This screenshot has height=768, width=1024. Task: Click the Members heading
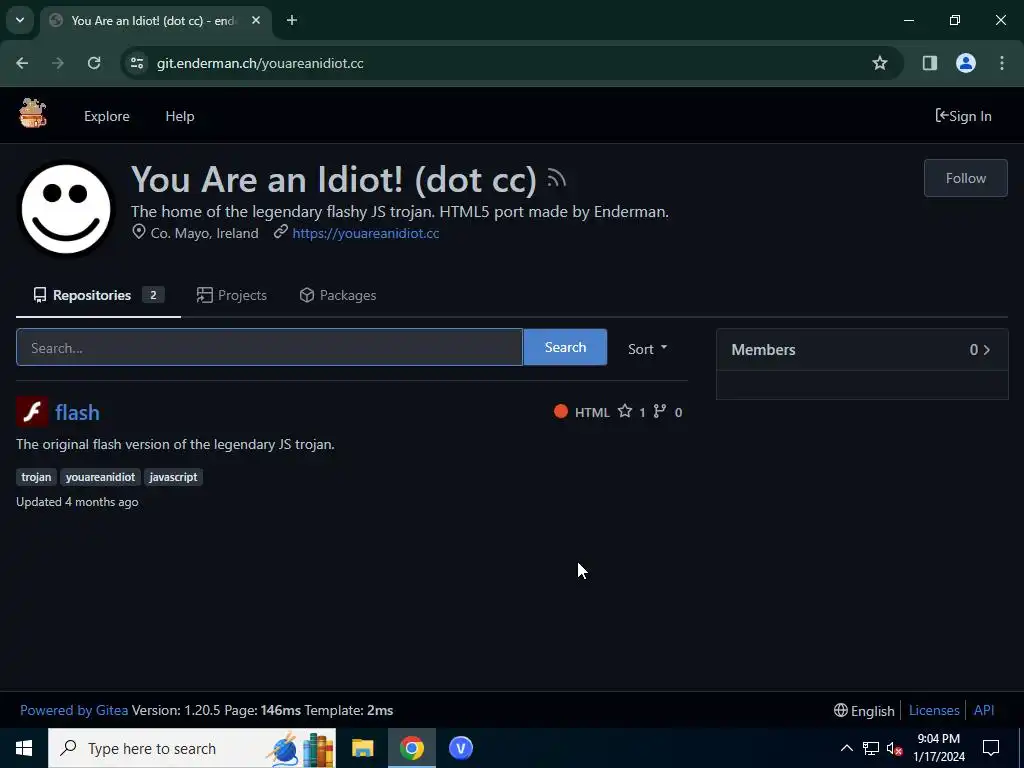coord(763,350)
